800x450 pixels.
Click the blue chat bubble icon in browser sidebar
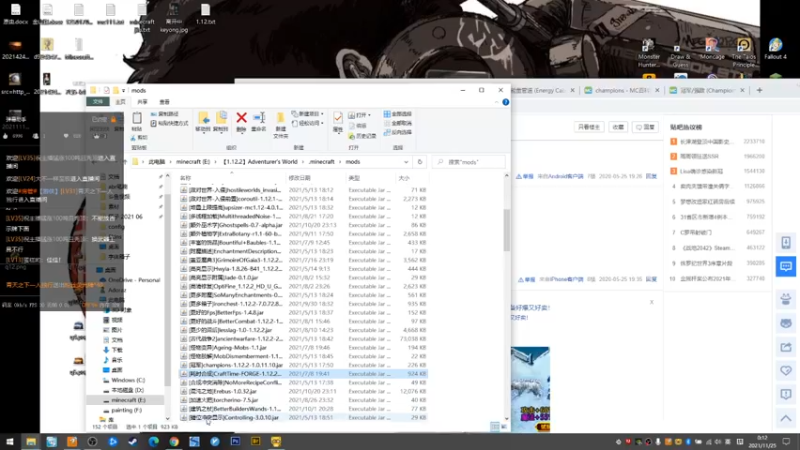coord(786,266)
